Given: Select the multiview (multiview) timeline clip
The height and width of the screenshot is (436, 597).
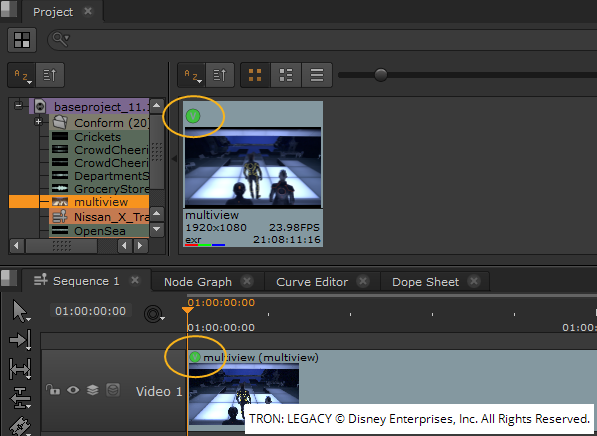Looking at the screenshot, I should point(393,391).
